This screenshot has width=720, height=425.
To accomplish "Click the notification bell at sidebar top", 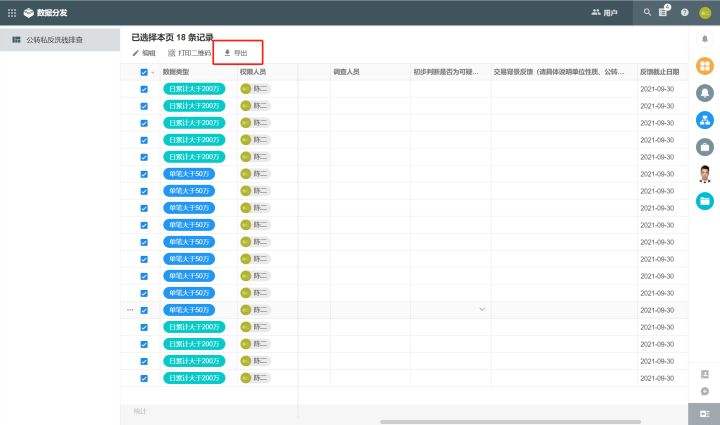I will (705, 39).
